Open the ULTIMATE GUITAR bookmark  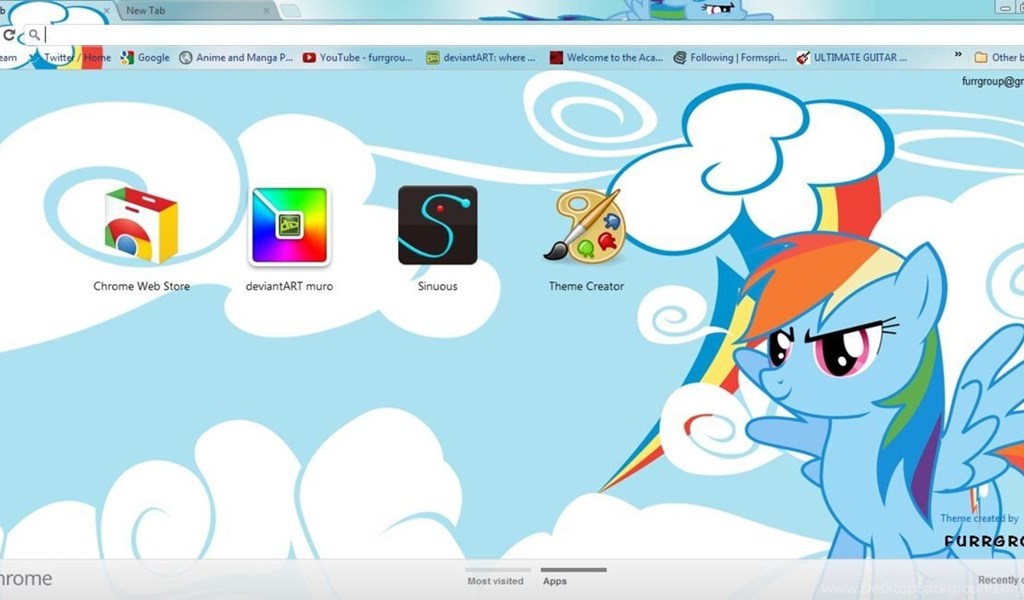click(x=852, y=57)
